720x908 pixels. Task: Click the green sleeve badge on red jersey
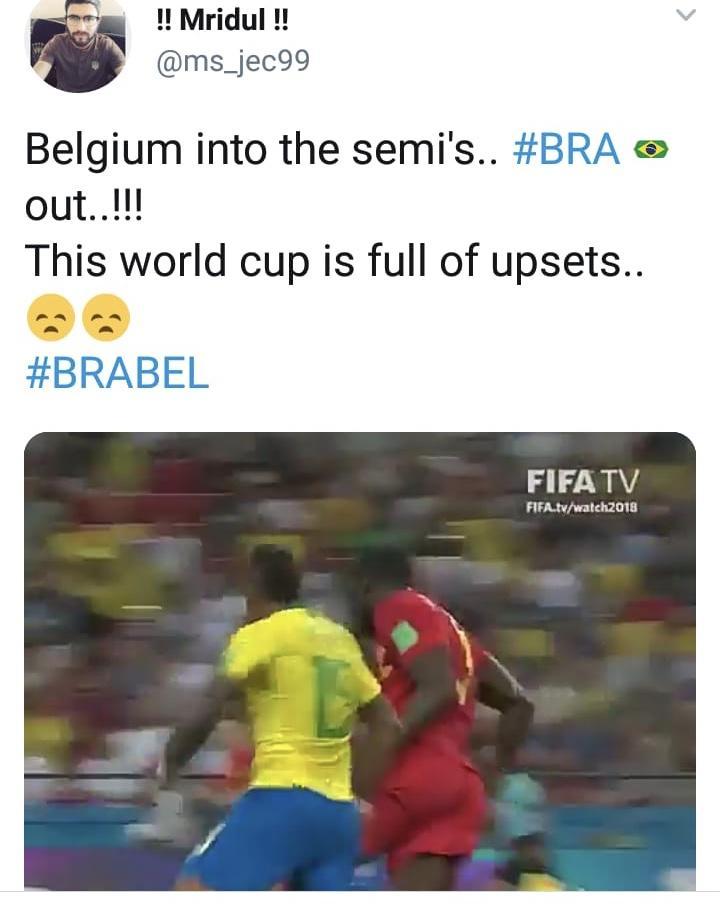[404, 636]
